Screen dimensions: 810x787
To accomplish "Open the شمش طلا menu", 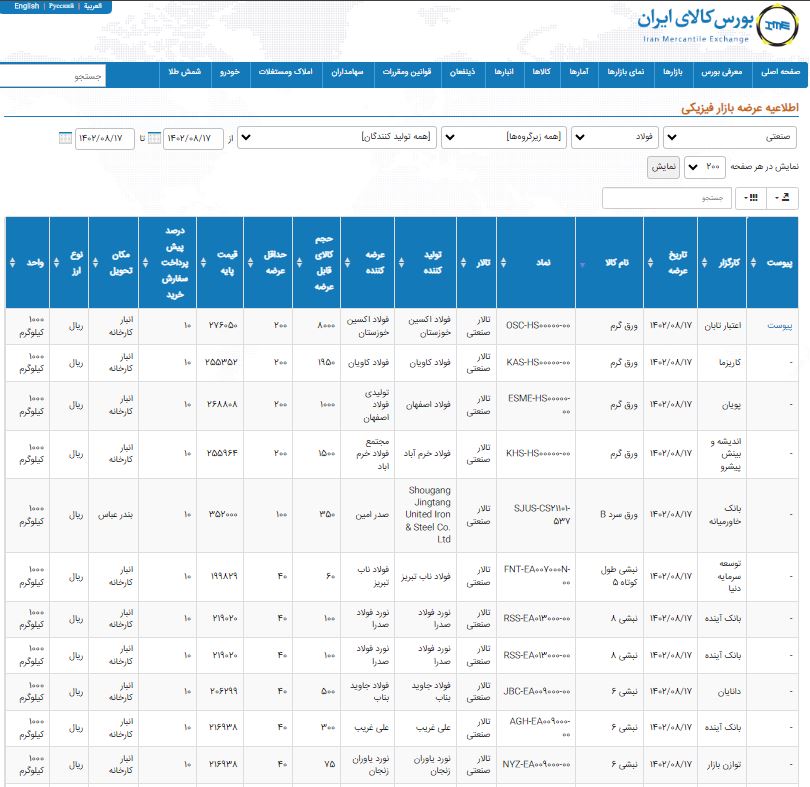I will pos(184,72).
